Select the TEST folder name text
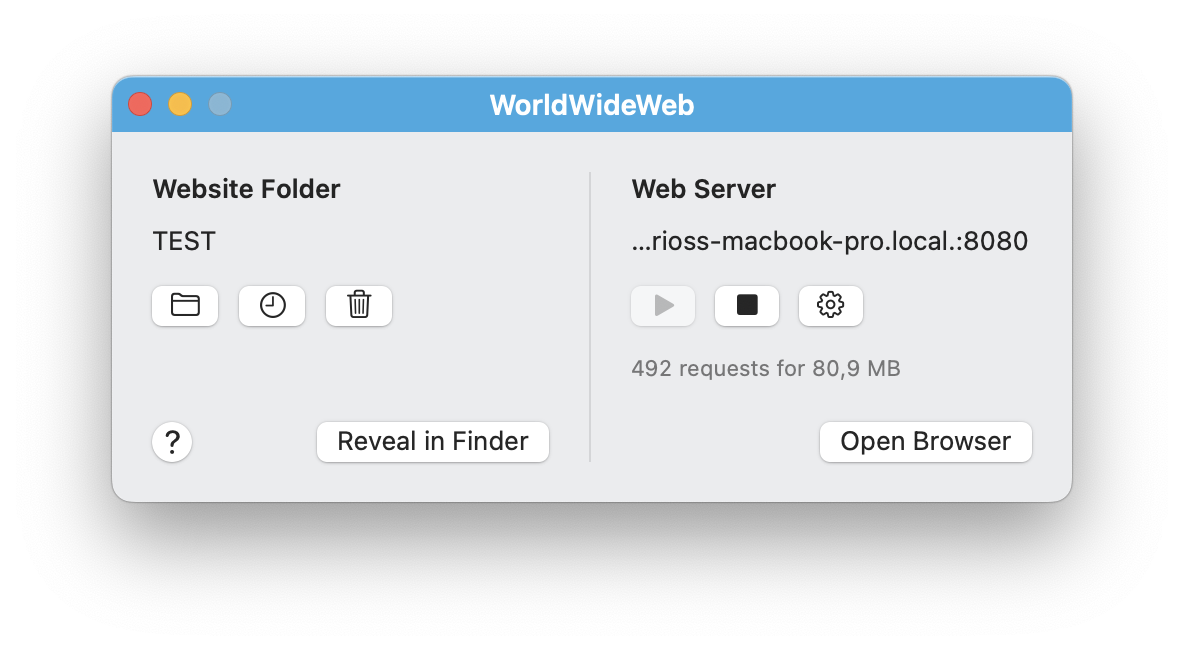Image resolution: width=1184 pixels, height=650 pixels. pos(184,242)
